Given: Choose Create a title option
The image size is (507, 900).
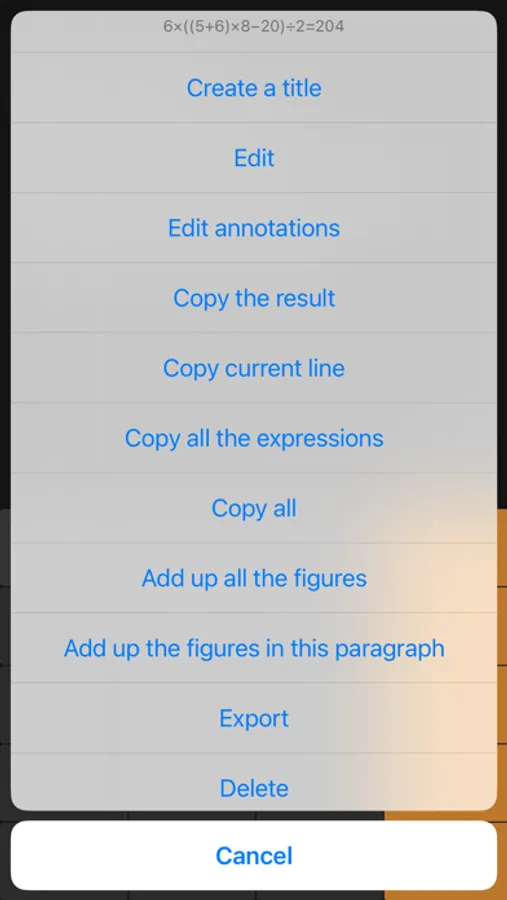Looking at the screenshot, I should pyautogui.click(x=254, y=88).
